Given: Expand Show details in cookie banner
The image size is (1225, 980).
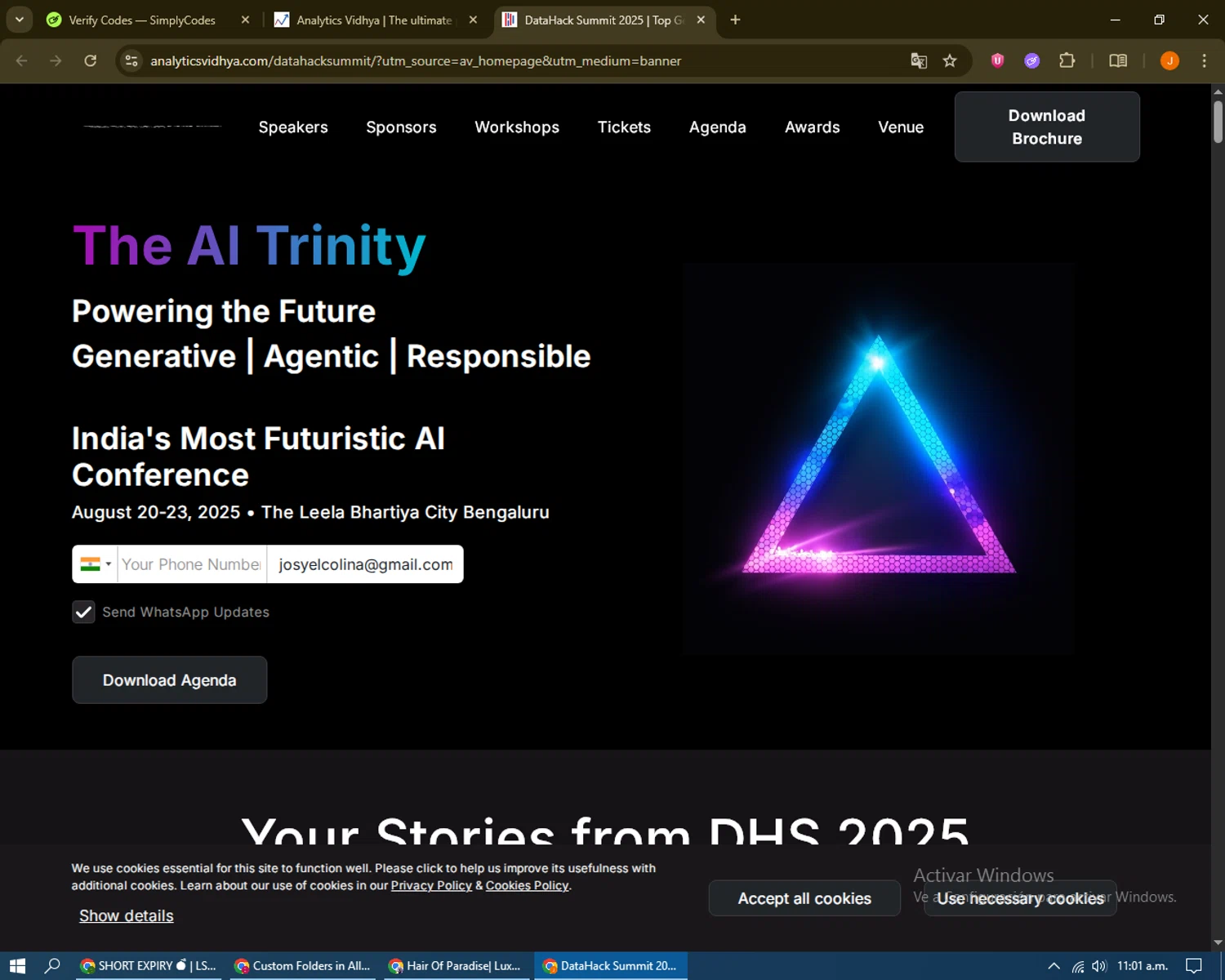Looking at the screenshot, I should pyautogui.click(x=127, y=916).
